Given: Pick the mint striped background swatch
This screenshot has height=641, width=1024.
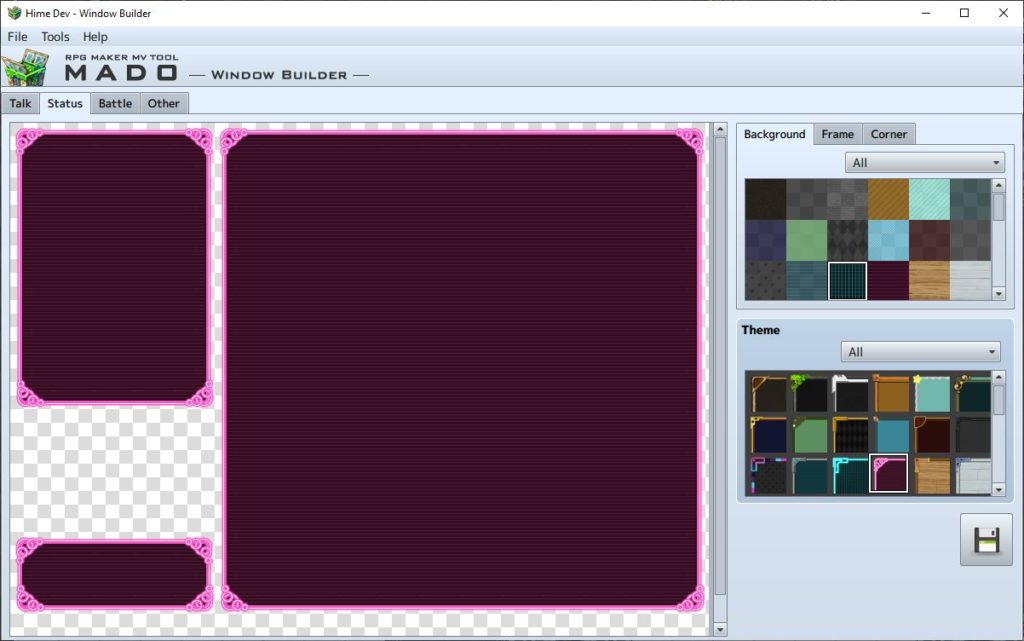Looking at the screenshot, I should [x=929, y=199].
